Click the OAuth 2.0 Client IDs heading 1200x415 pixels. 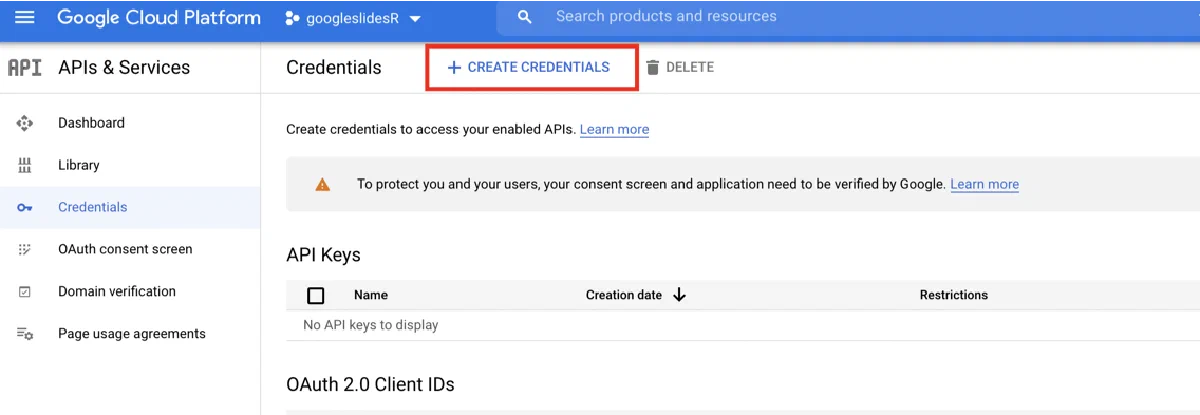[x=370, y=384]
